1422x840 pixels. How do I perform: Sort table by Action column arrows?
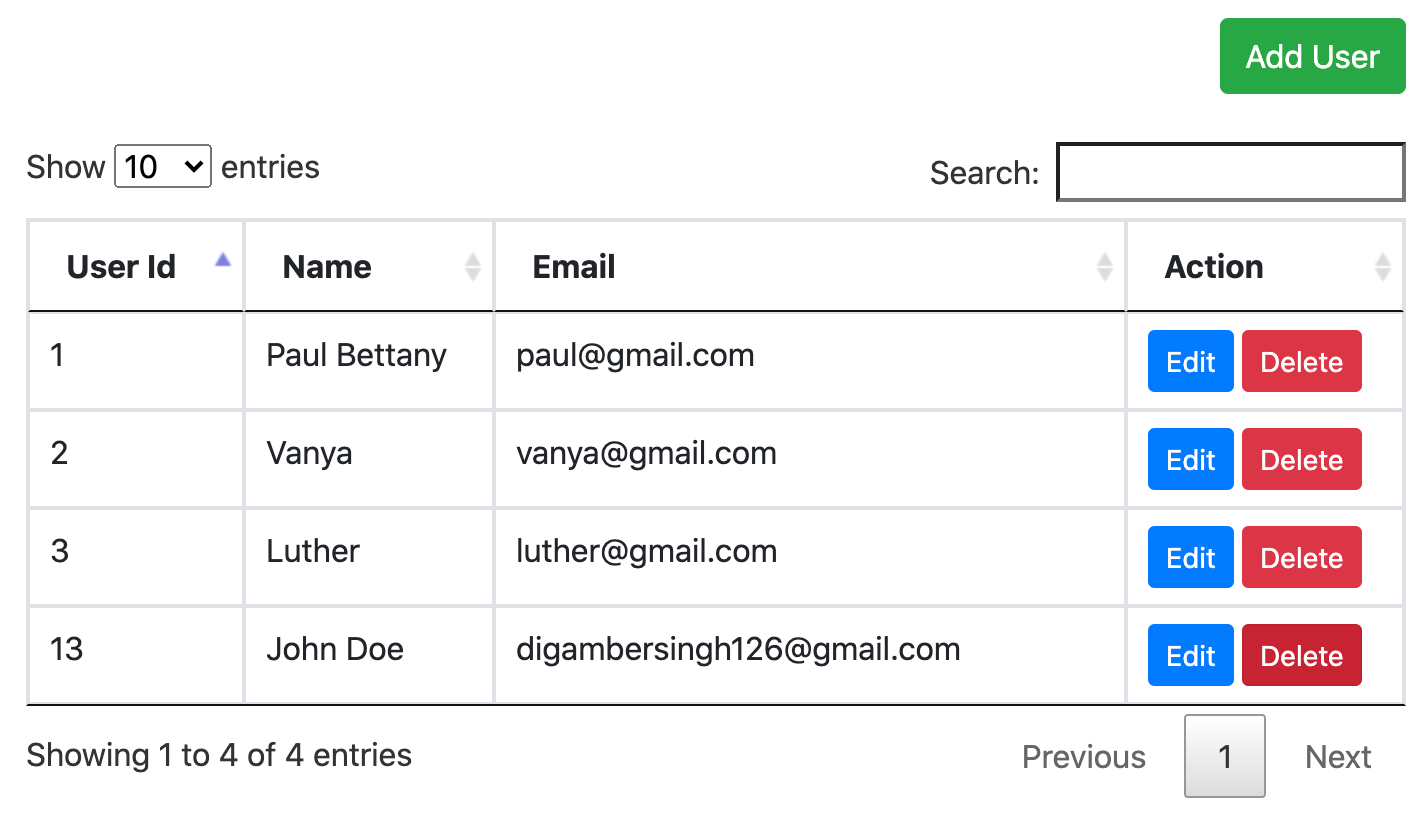point(1383,267)
